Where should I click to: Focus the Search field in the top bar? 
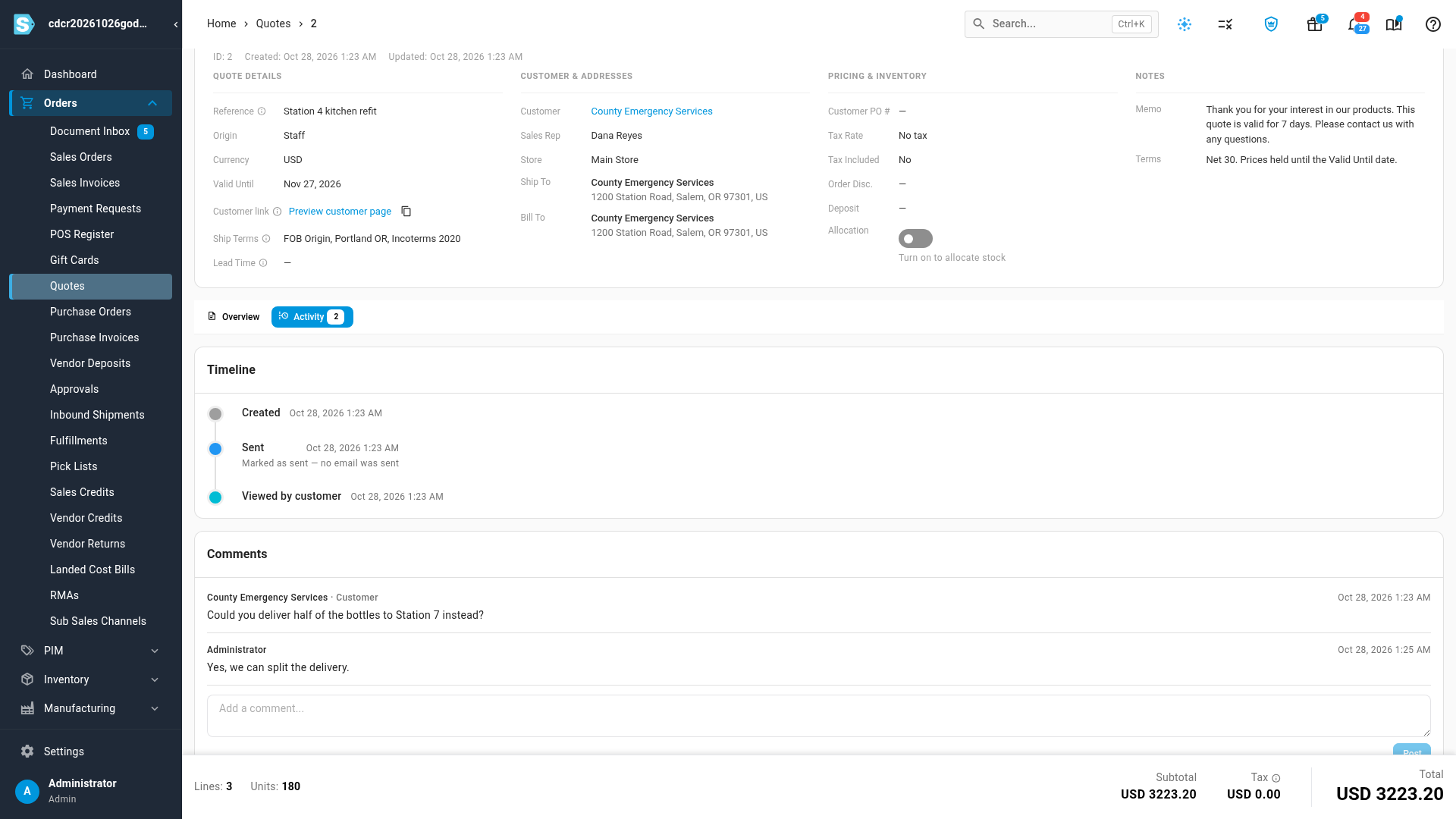click(x=1061, y=24)
